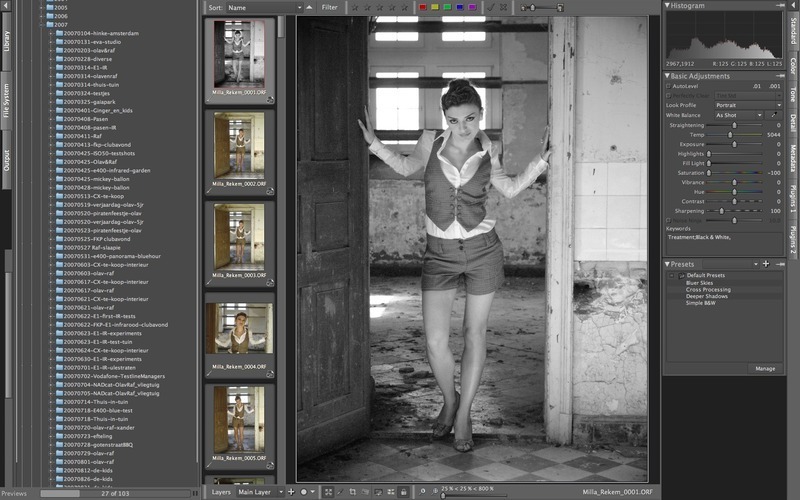Screen dimensions: 800x500
Task: Collapse the Basic Adjustments panel triangle
Action: (x=667, y=76)
